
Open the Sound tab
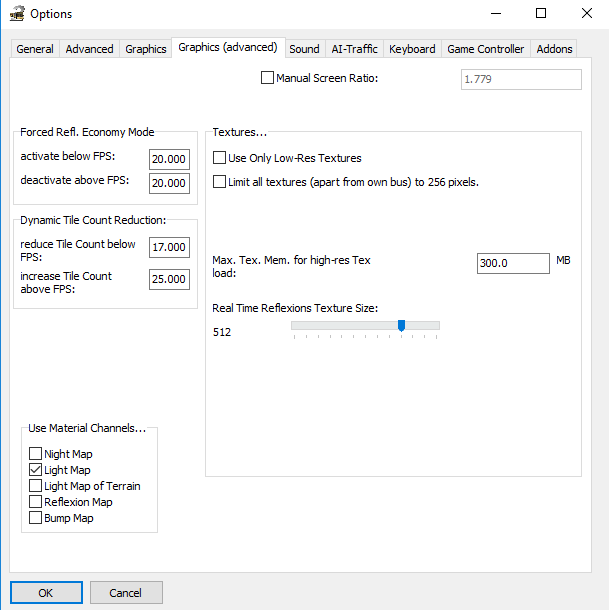pos(304,49)
